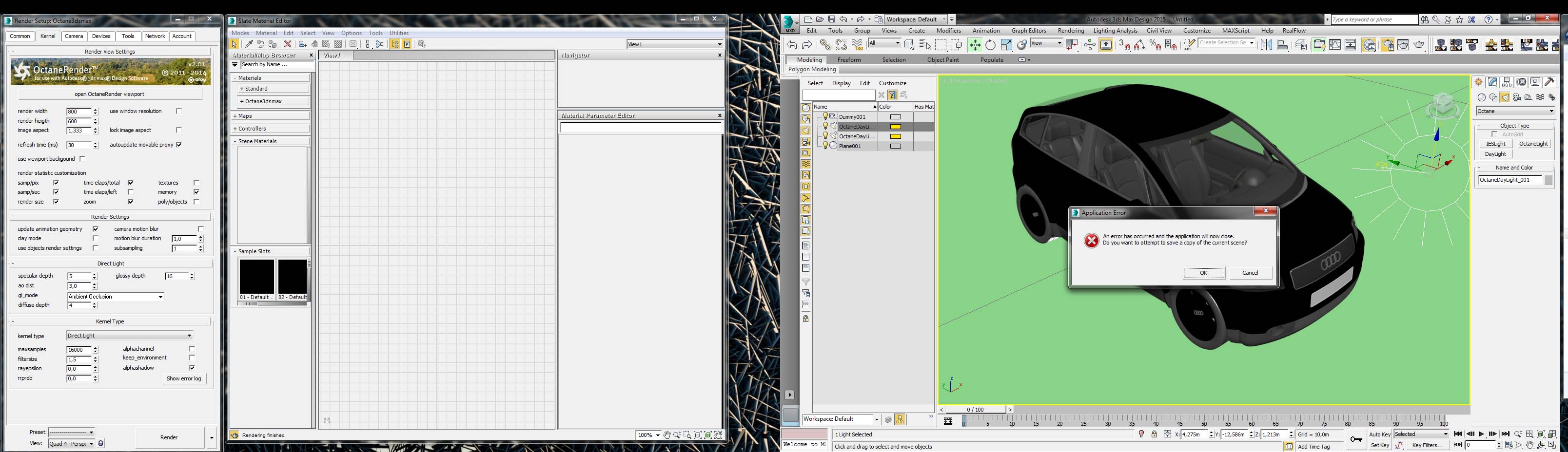Open the Octane category dropdown in Create panel
Viewport: 1568px width, 452px height.
[1516, 112]
